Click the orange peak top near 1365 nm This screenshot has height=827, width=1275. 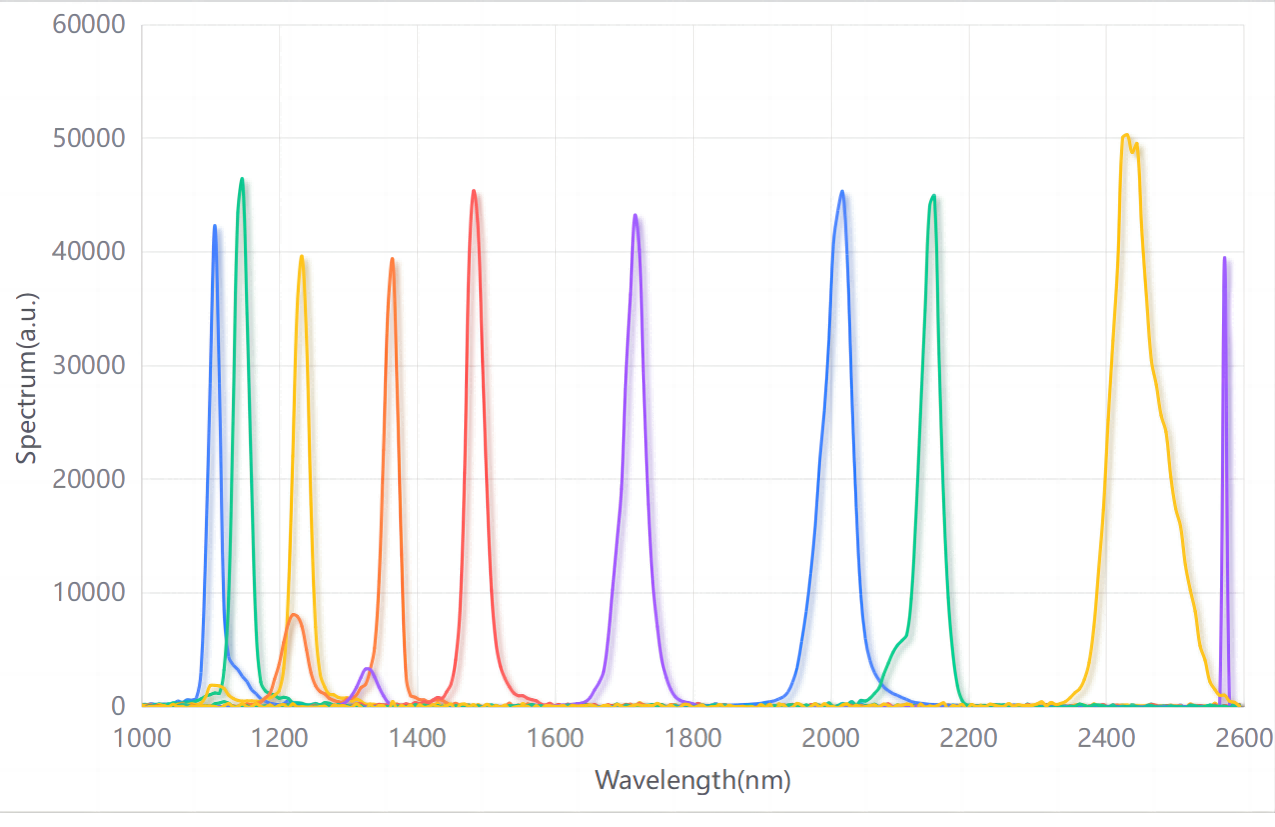(392, 260)
